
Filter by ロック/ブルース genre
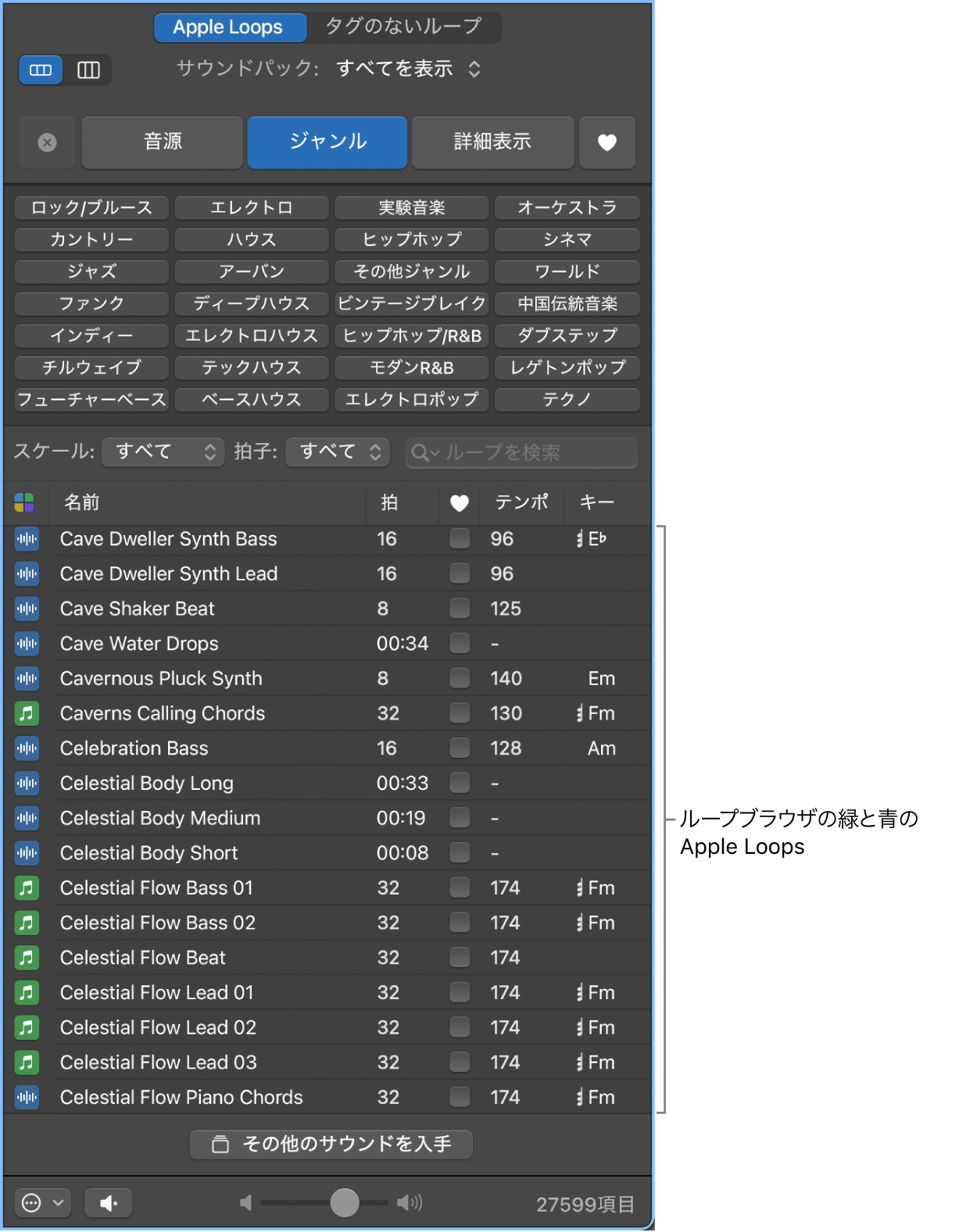pyautogui.click(x=91, y=208)
